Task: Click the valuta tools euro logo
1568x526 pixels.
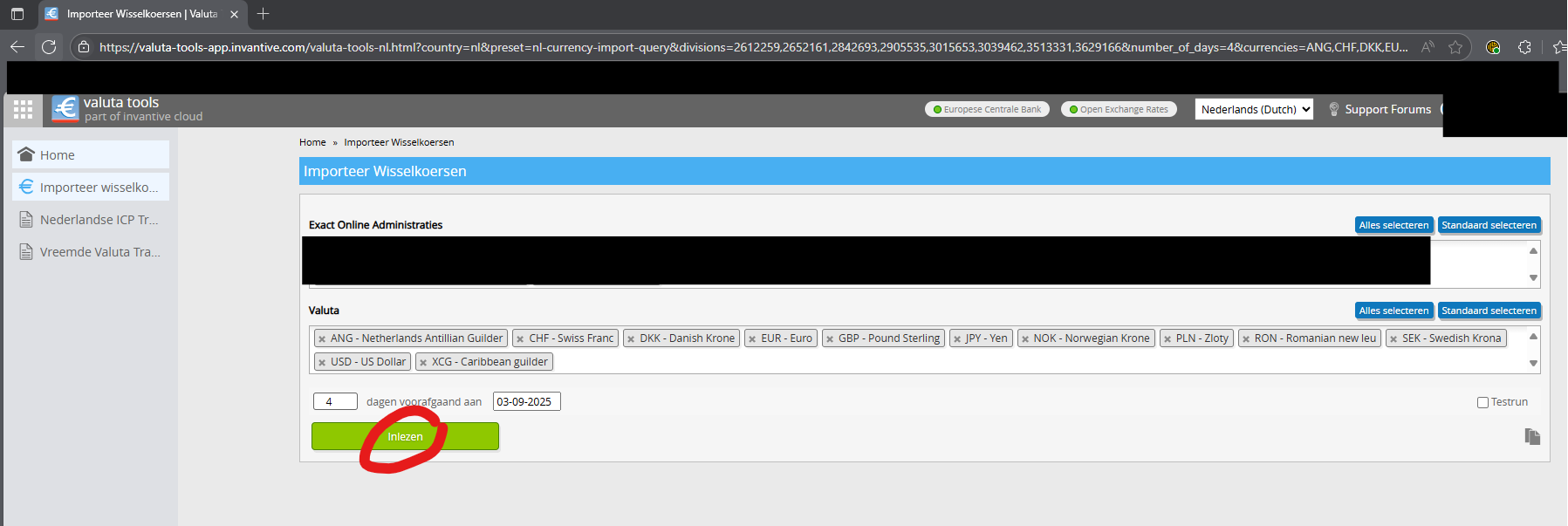Action: coord(65,109)
